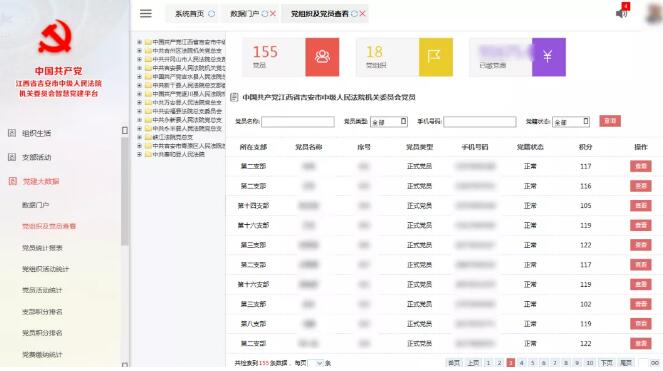The image size is (663, 371).
Task: Go to 下页 next page
Action: click(x=606, y=363)
